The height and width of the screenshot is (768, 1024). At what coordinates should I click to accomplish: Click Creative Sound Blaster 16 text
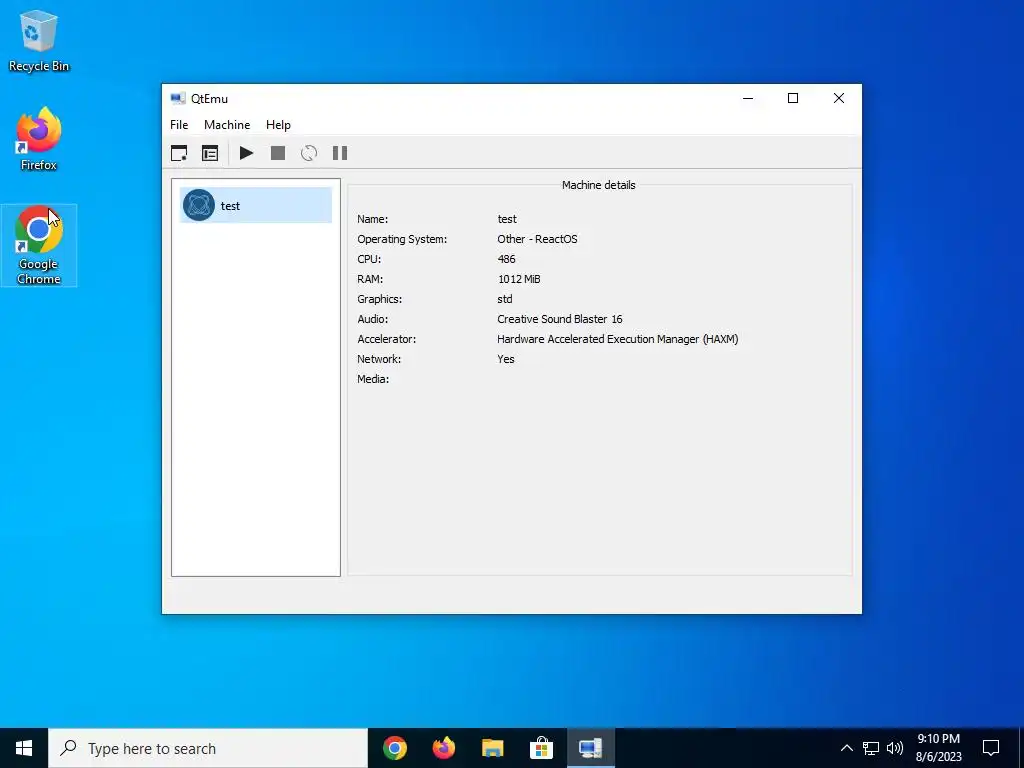[560, 319]
